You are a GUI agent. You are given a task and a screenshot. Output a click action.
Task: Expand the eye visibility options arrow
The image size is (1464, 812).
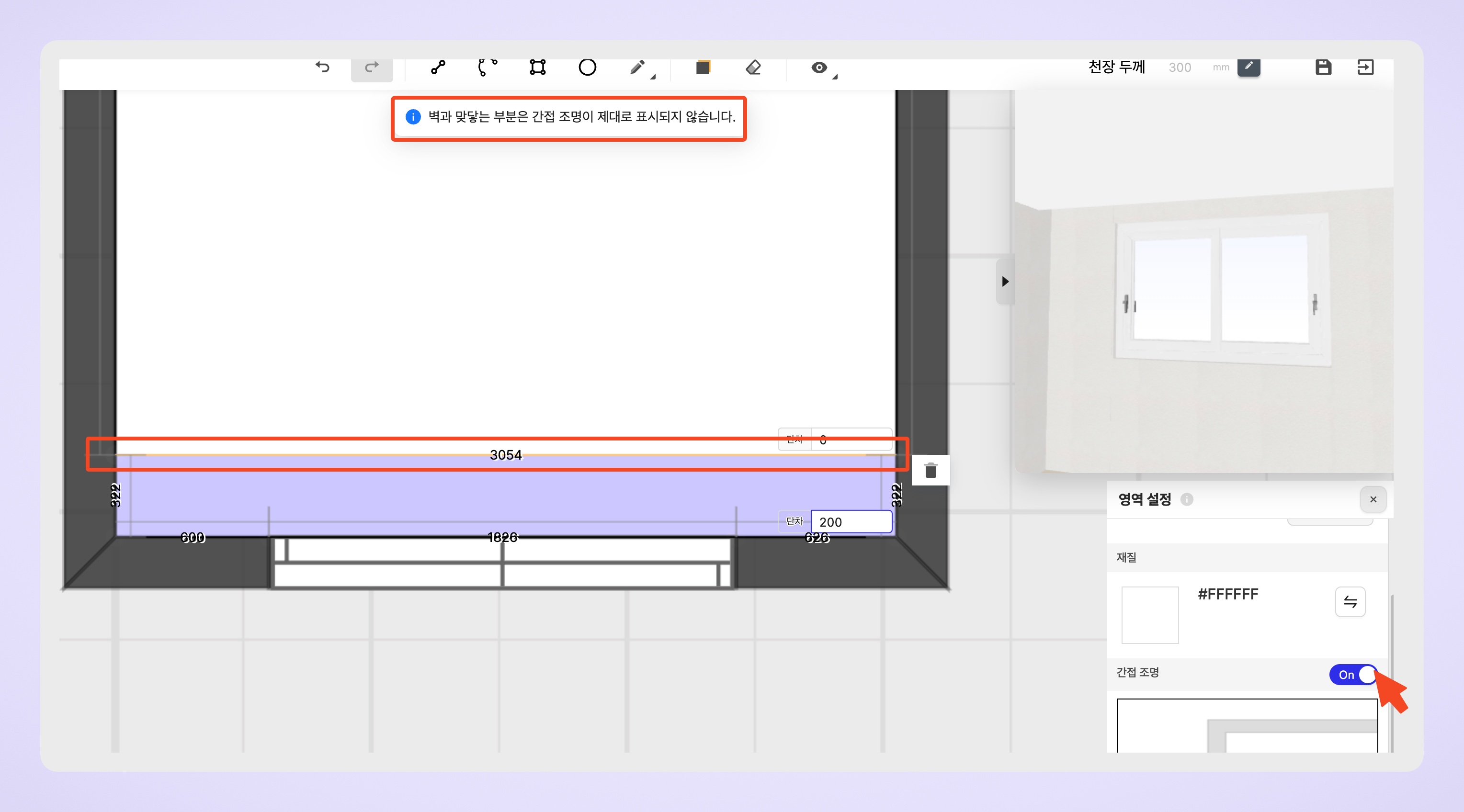pyautogui.click(x=835, y=77)
